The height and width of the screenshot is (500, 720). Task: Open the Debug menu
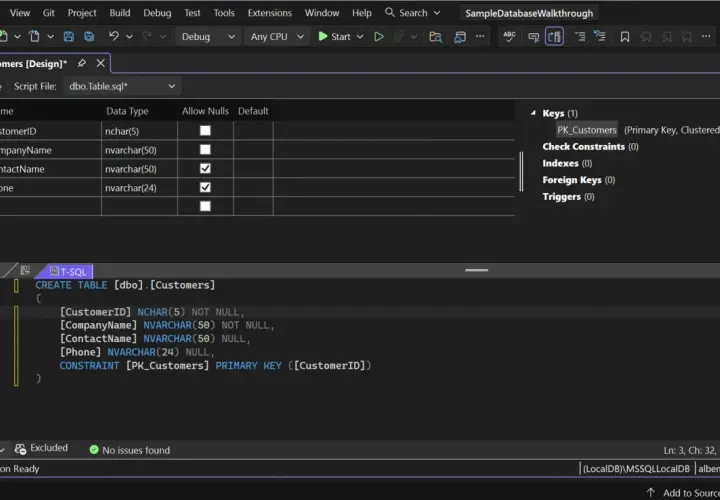coord(157,13)
